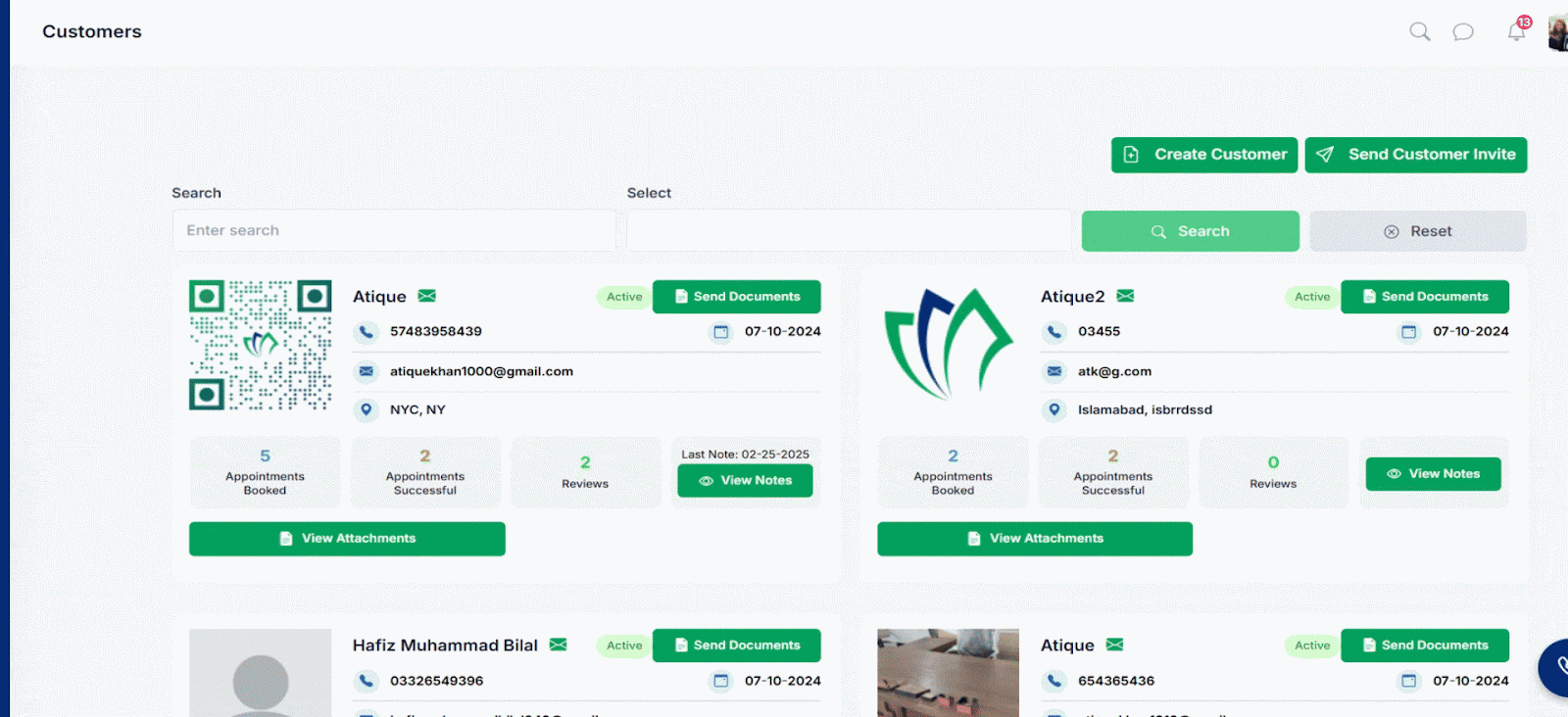Click the Customers page title

coord(92,31)
